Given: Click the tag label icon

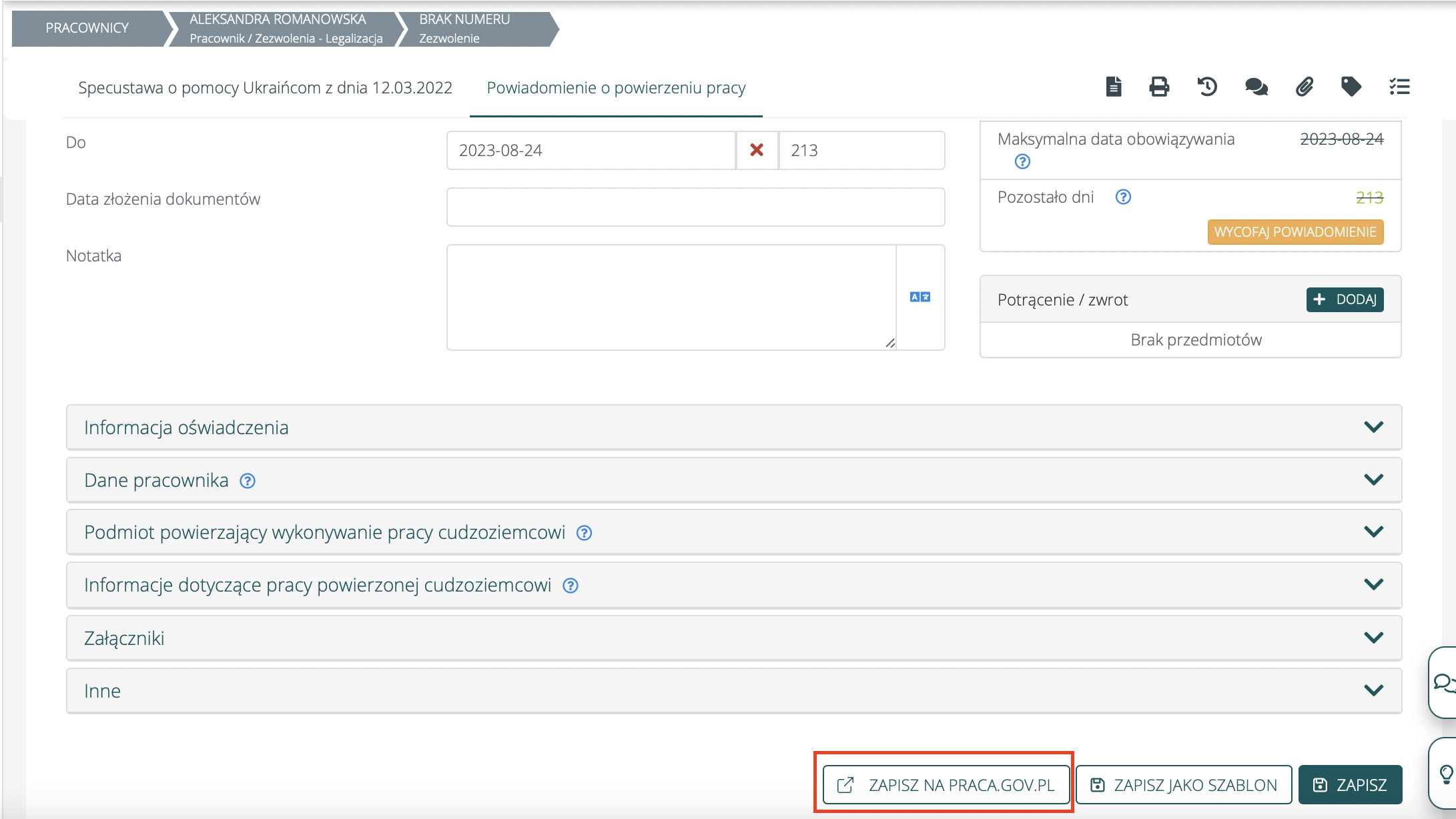Looking at the screenshot, I should click(1351, 87).
